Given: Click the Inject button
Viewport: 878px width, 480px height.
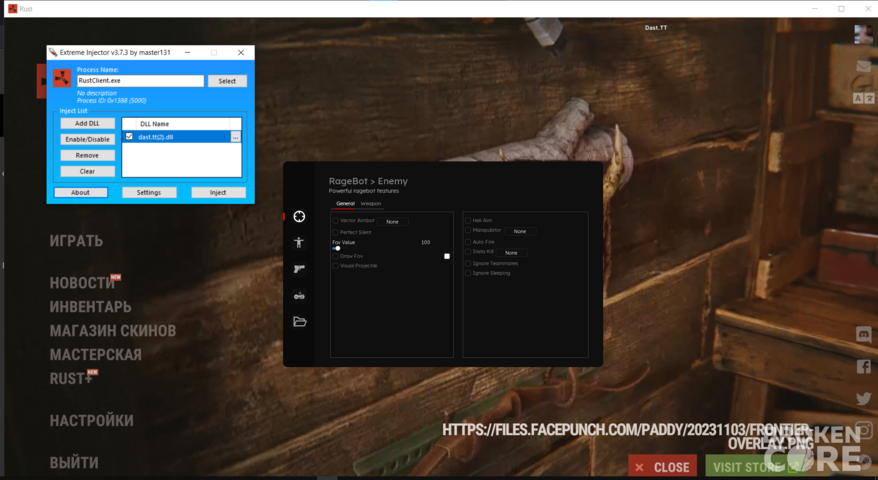Looking at the screenshot, I should coord(218,192).
